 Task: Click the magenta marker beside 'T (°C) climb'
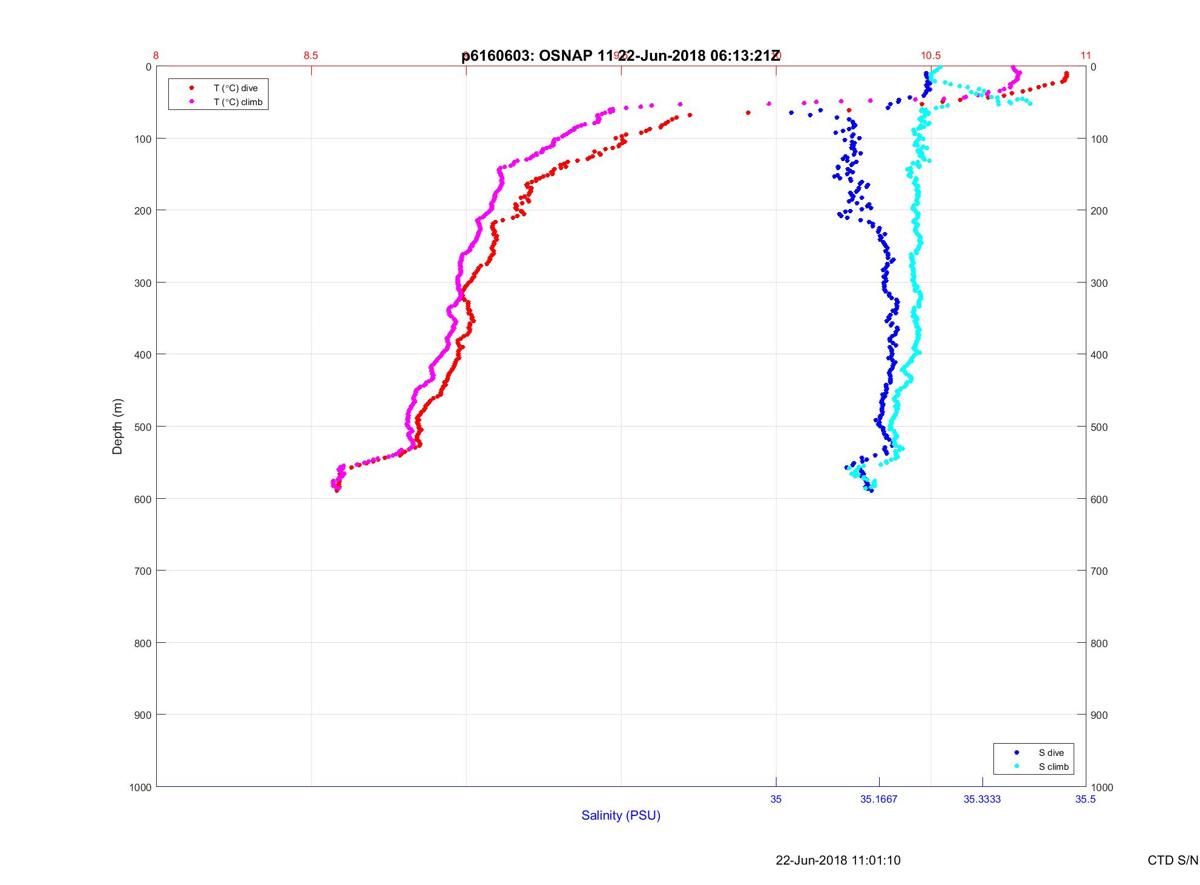191,102
